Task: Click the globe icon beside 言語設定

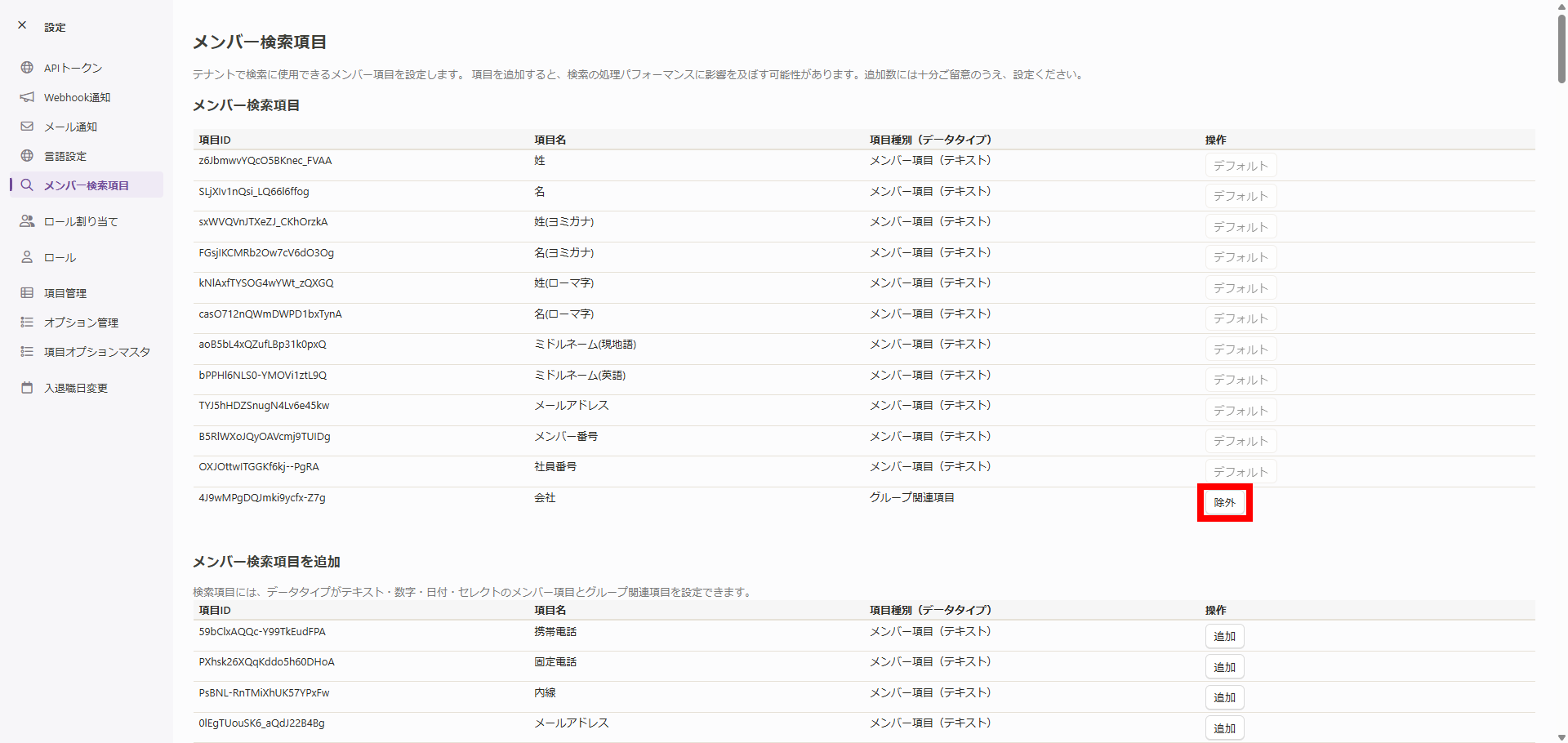Action: (x=27, y=156)
